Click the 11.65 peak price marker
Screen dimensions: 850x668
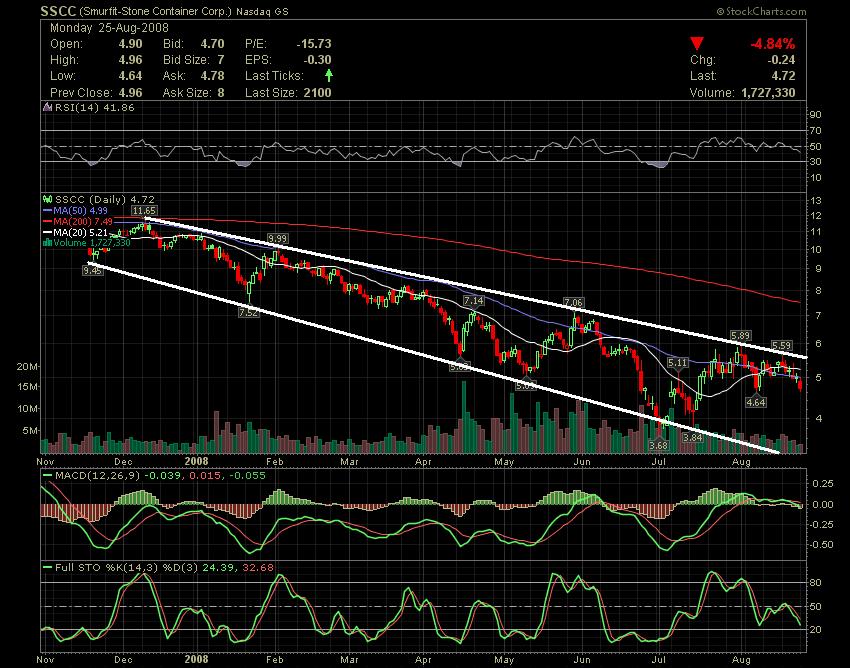(144, 210)
